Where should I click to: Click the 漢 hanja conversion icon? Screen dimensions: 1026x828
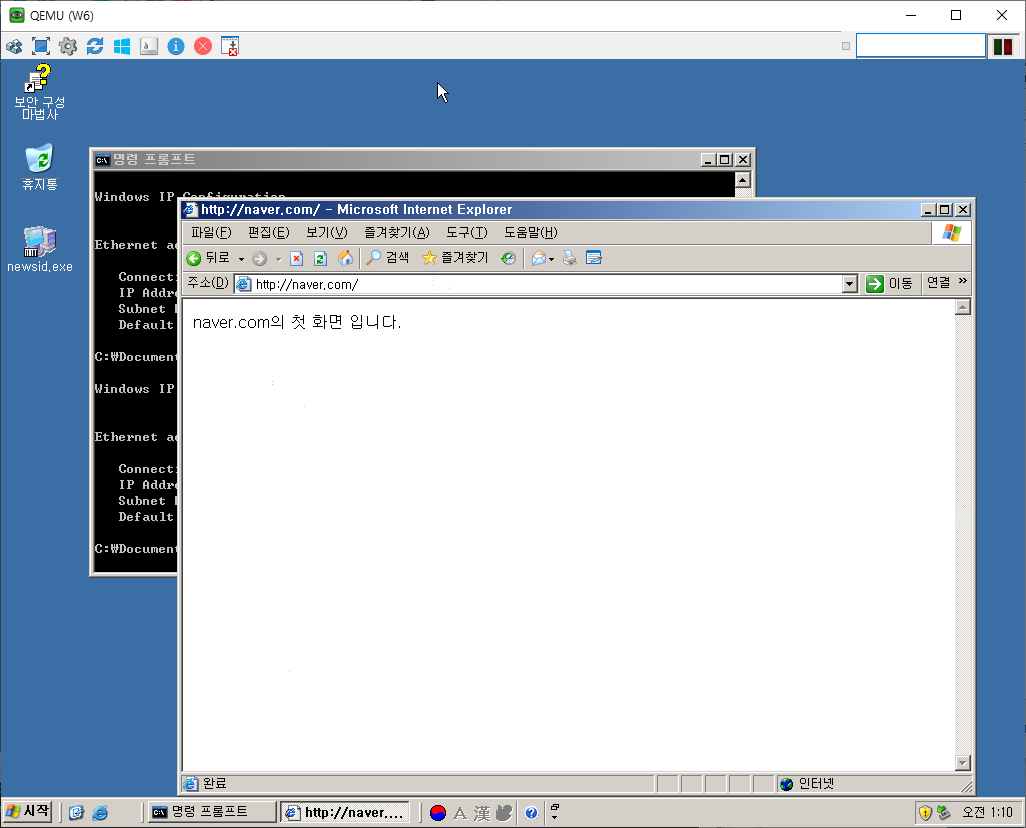[482, 813]
